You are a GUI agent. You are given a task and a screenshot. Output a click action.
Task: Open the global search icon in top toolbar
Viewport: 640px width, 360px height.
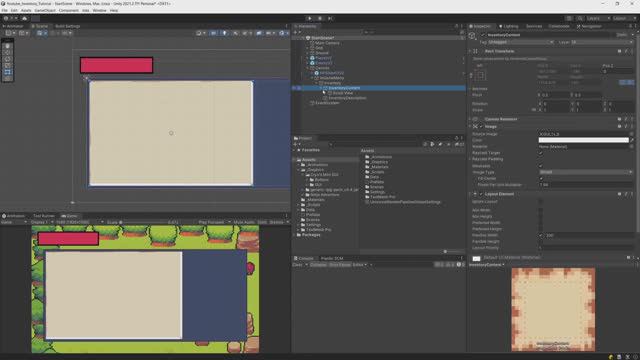(580, 18)
